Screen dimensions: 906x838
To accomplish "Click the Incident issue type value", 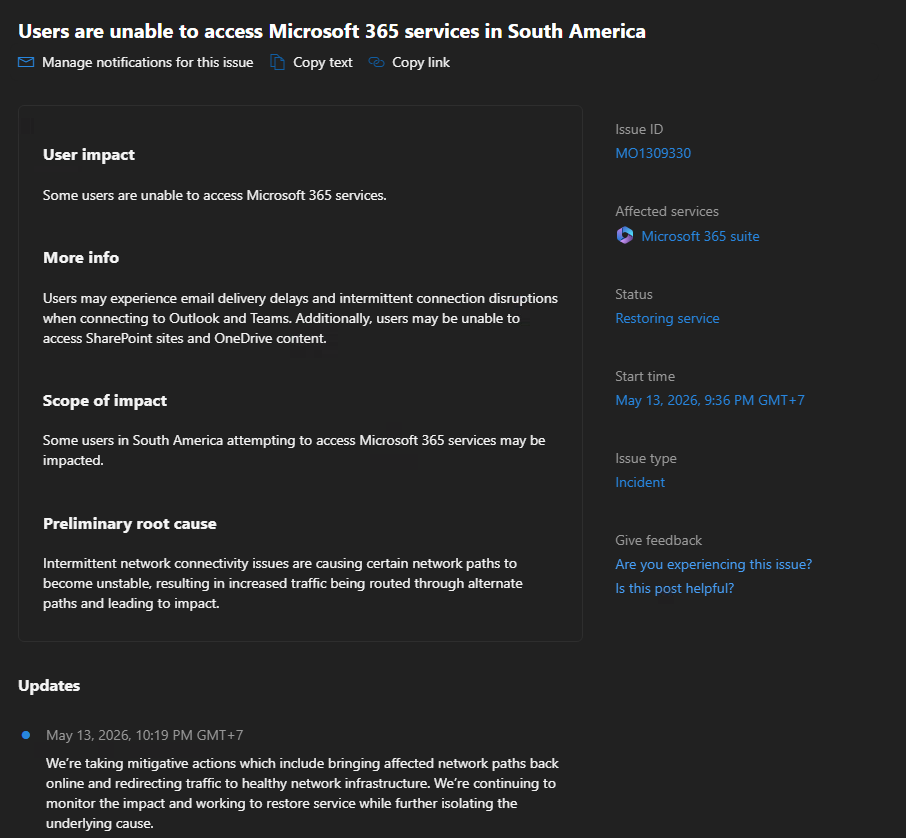I will 640,483.
